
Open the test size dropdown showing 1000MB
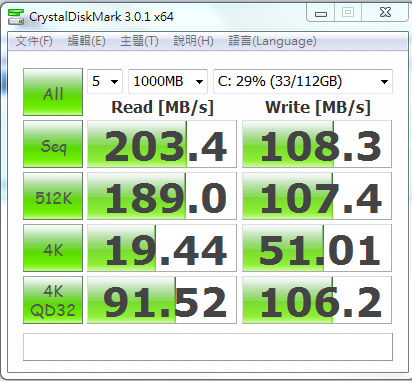(168, 81)
